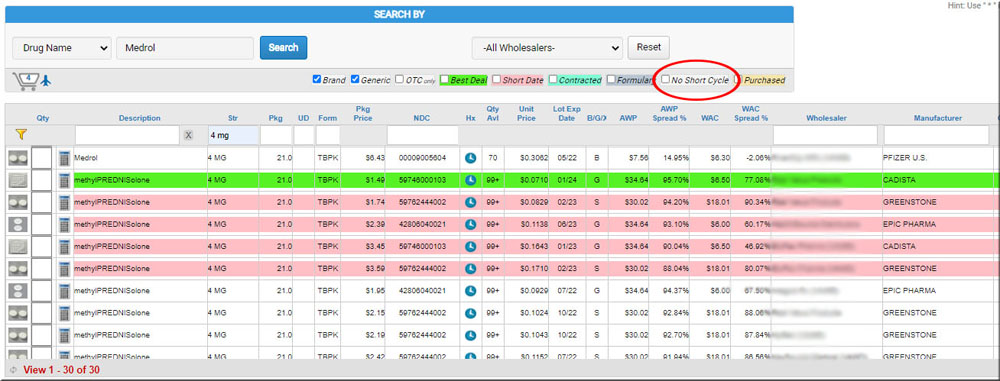The height and width of the screenshot is (381, 1000).
Task: Uncheck the Brand checkbox
Action: [x=316, y=80]
